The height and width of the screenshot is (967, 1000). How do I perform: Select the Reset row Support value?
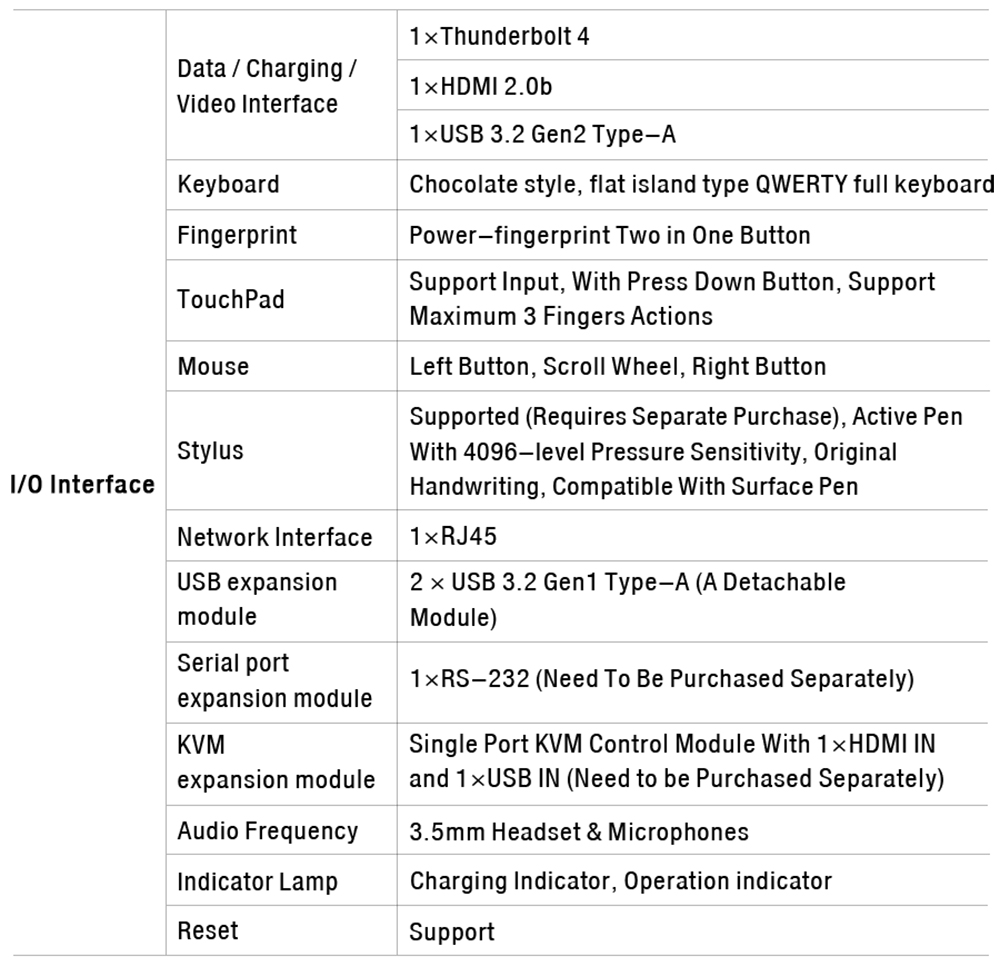(452, 933)
